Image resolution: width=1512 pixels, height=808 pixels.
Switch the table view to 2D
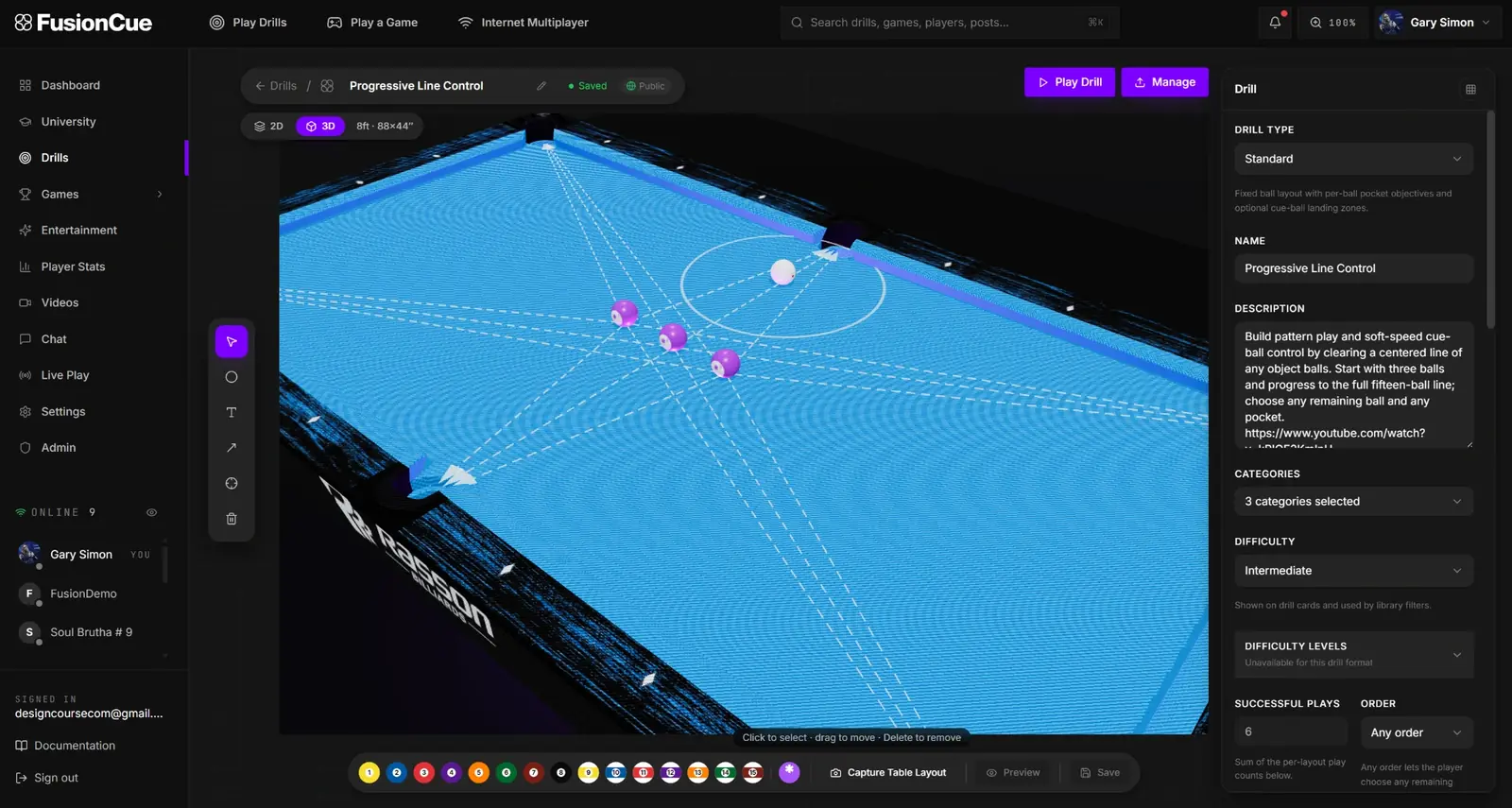(x=268, y=126)
